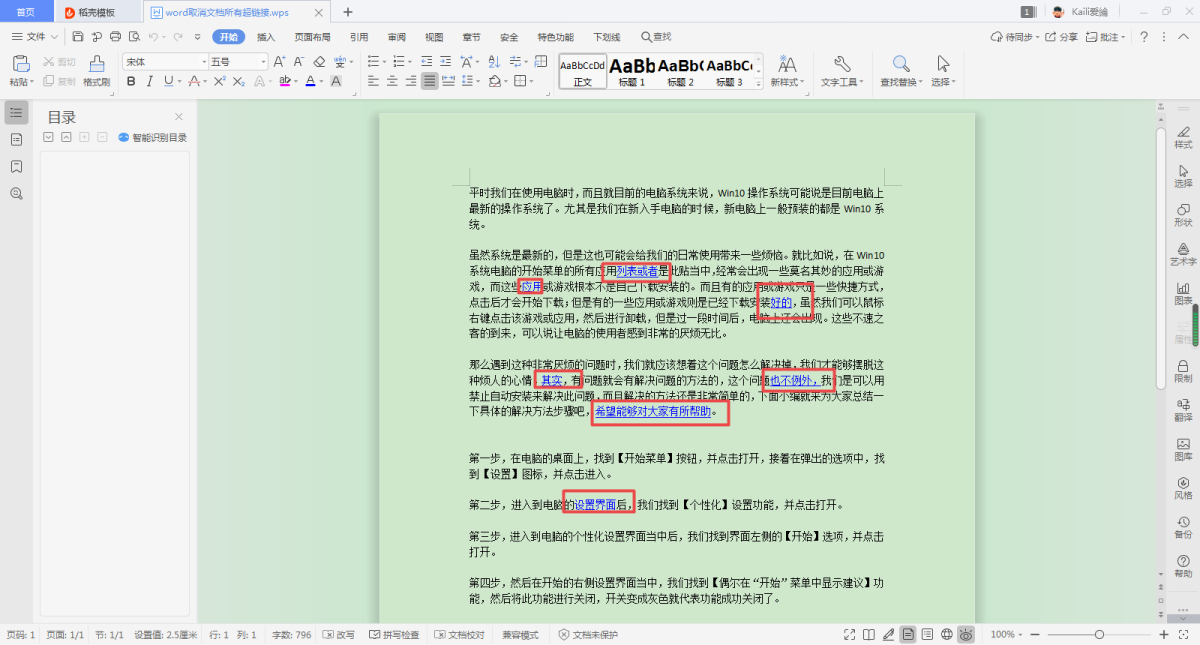1200x645 pixels.
Task: Toggle 拼写检查 spell check in status bar
Action: tap(395, 635)
